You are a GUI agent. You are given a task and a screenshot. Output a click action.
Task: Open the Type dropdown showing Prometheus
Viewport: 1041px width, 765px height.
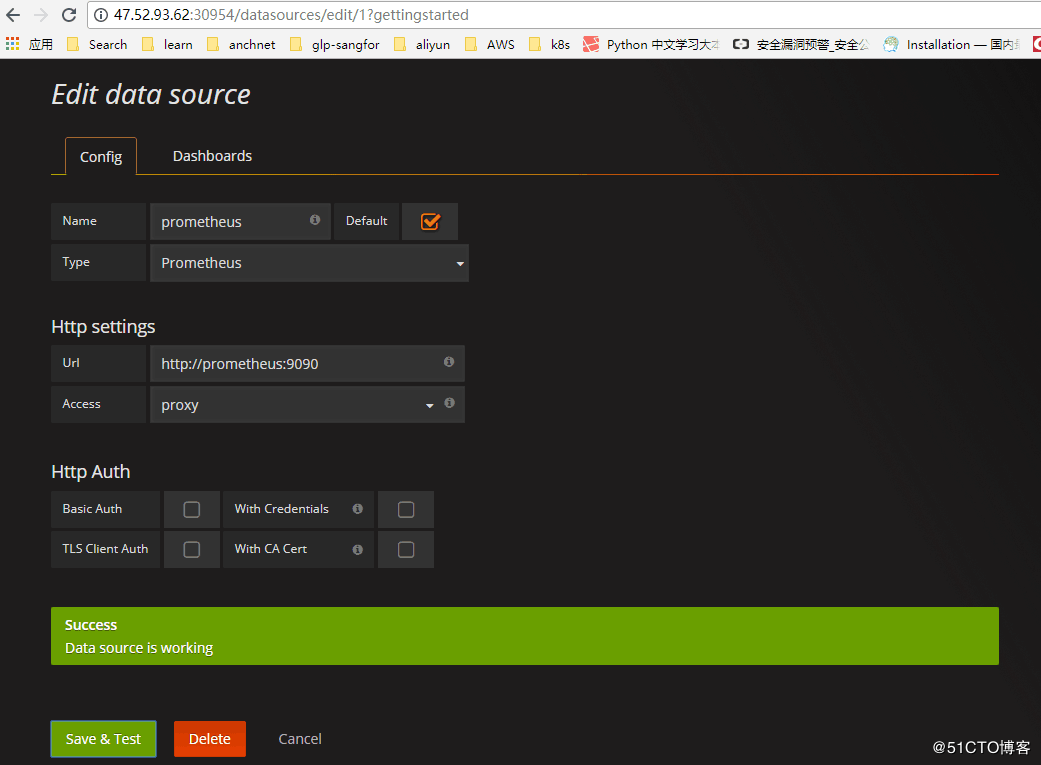click(x=309, y=263)
